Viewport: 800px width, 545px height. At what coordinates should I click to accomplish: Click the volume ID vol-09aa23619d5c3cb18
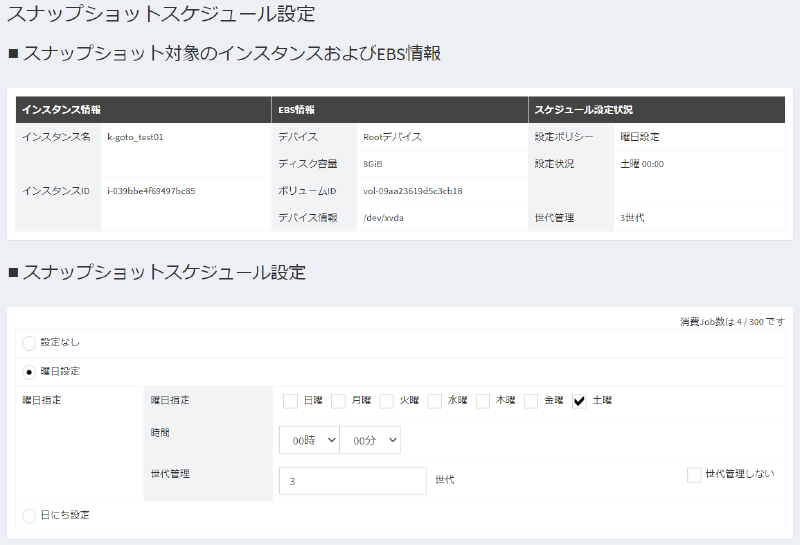[413, 190]
